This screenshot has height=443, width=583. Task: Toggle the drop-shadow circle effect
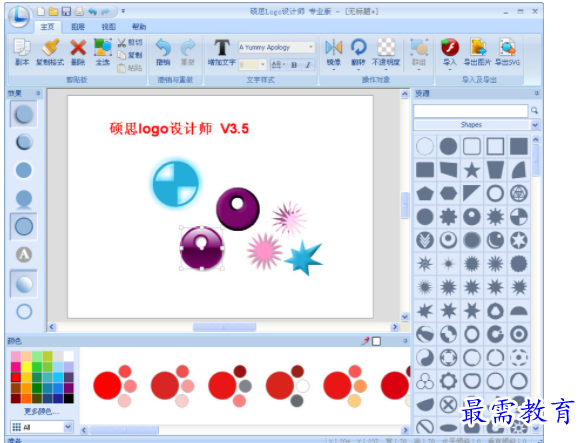pos(24,142)
